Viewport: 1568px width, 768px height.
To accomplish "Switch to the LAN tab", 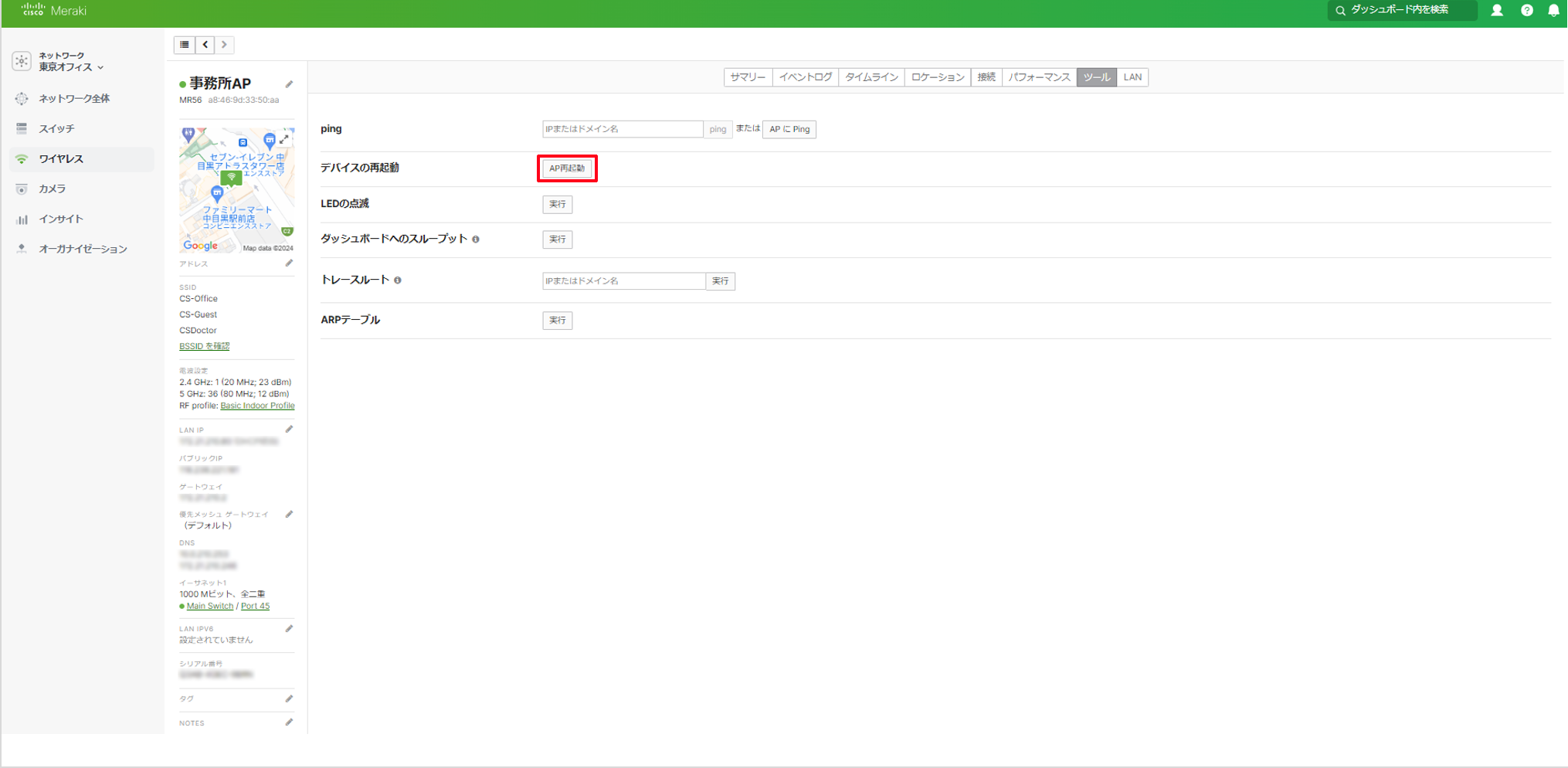I will 1132,77.
